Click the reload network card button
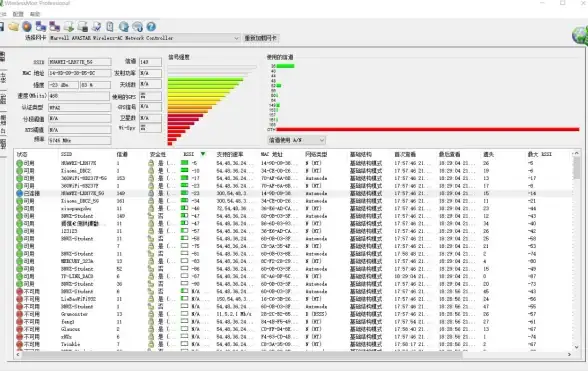Viewport: 588px width, 371px height. 261,38
